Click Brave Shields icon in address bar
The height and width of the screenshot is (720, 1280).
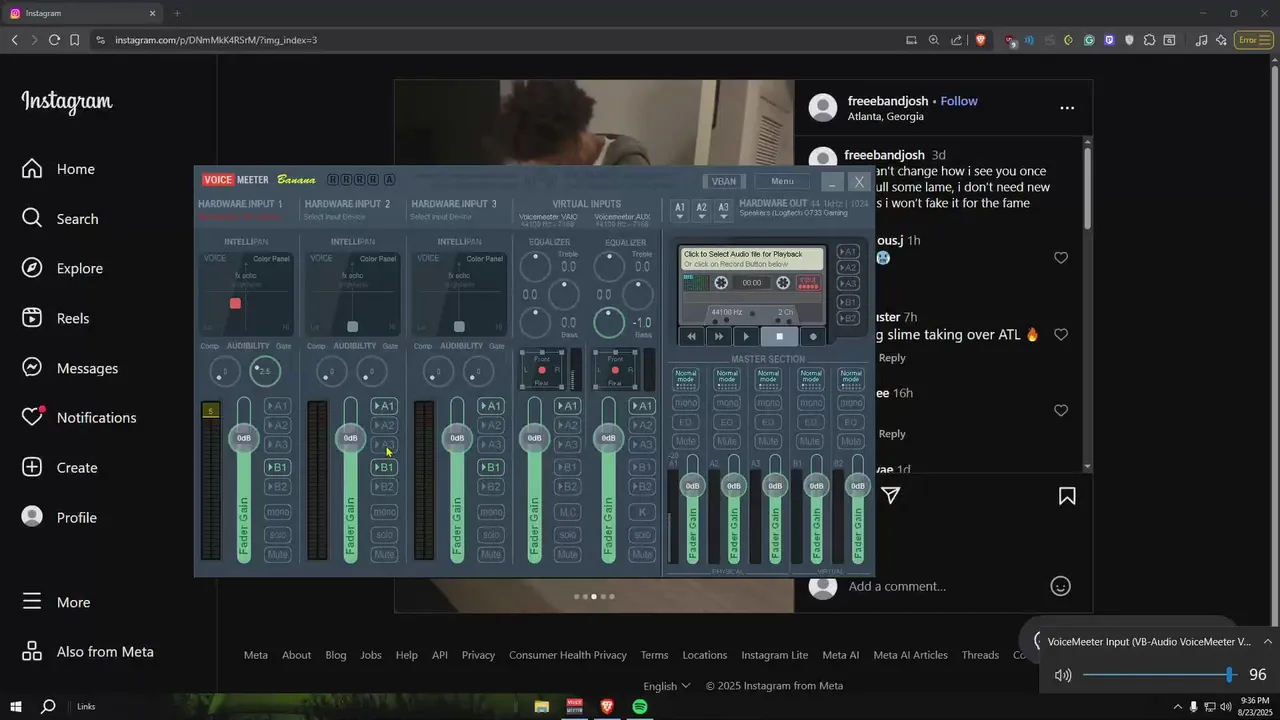[980, 40]
